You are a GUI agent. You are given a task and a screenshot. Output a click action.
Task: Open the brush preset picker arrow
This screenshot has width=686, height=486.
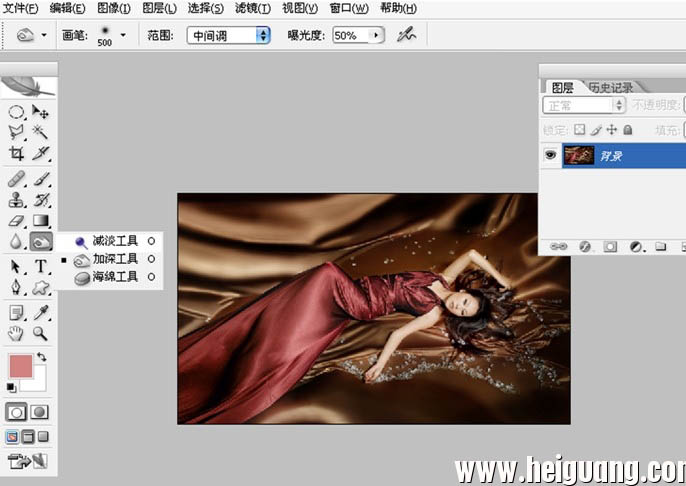(123, 35)
